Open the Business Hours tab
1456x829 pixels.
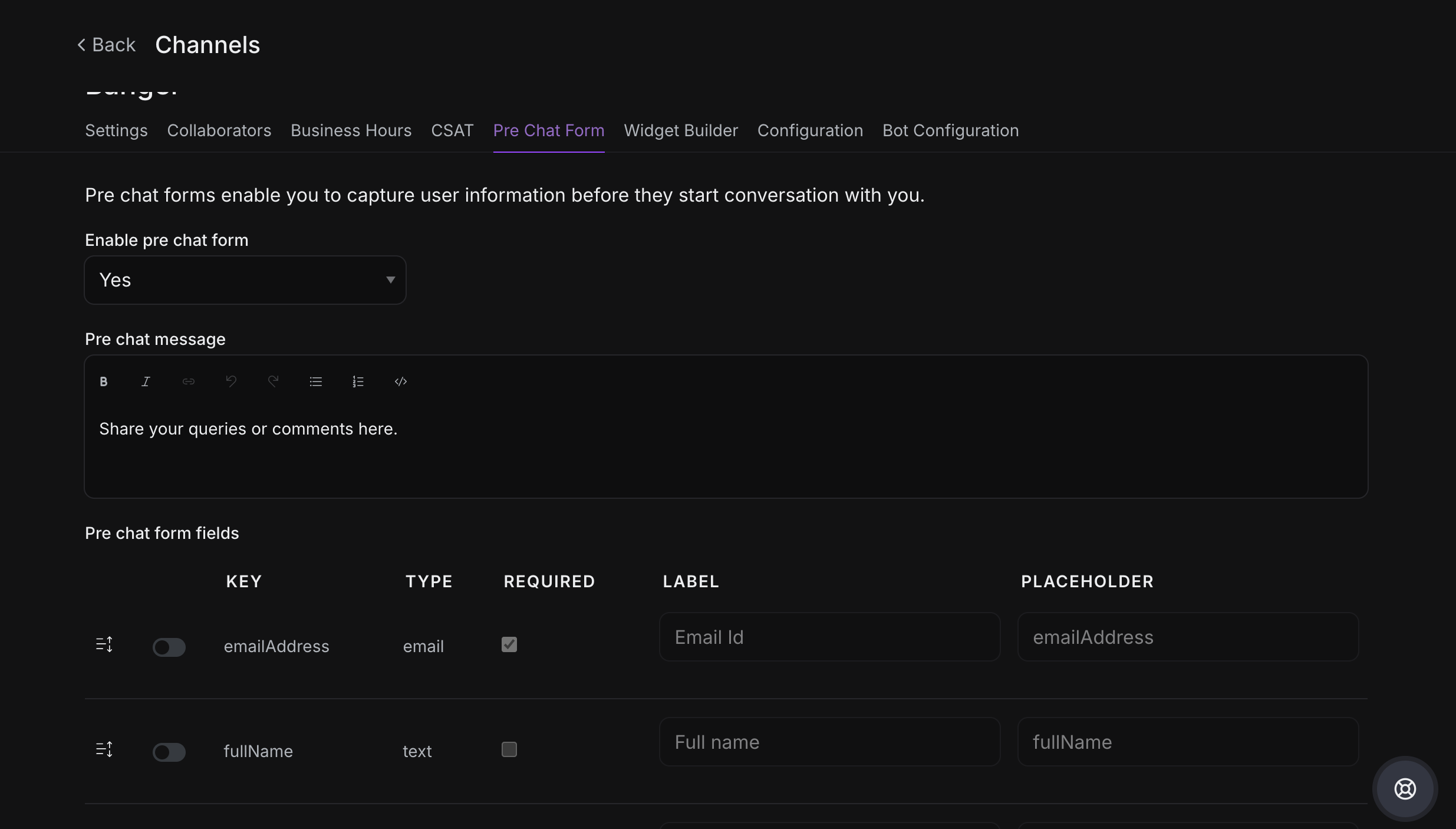click(351, 130)
